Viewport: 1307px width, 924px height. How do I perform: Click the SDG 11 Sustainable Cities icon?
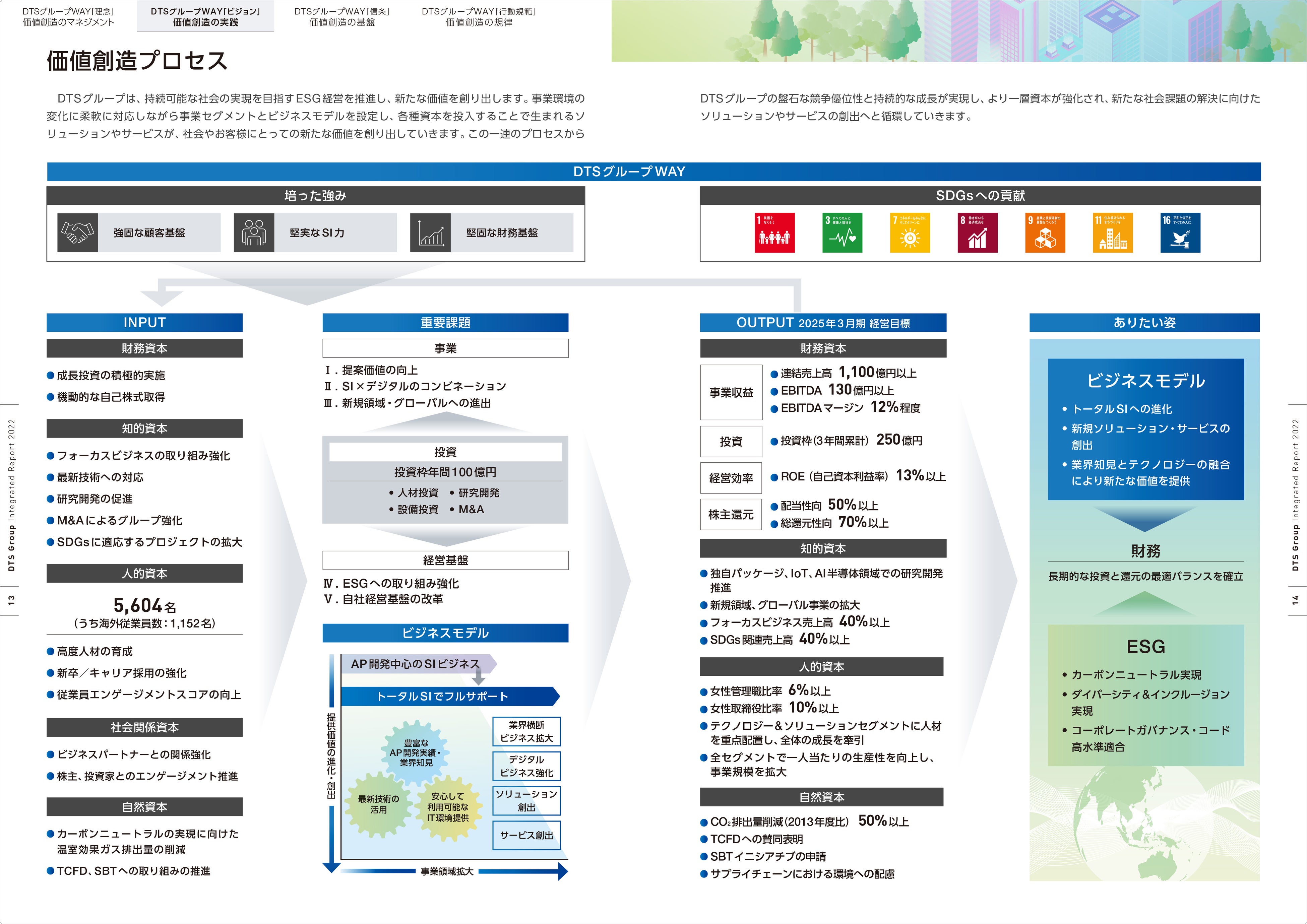pyautogui.click(x=1113, y=233)
